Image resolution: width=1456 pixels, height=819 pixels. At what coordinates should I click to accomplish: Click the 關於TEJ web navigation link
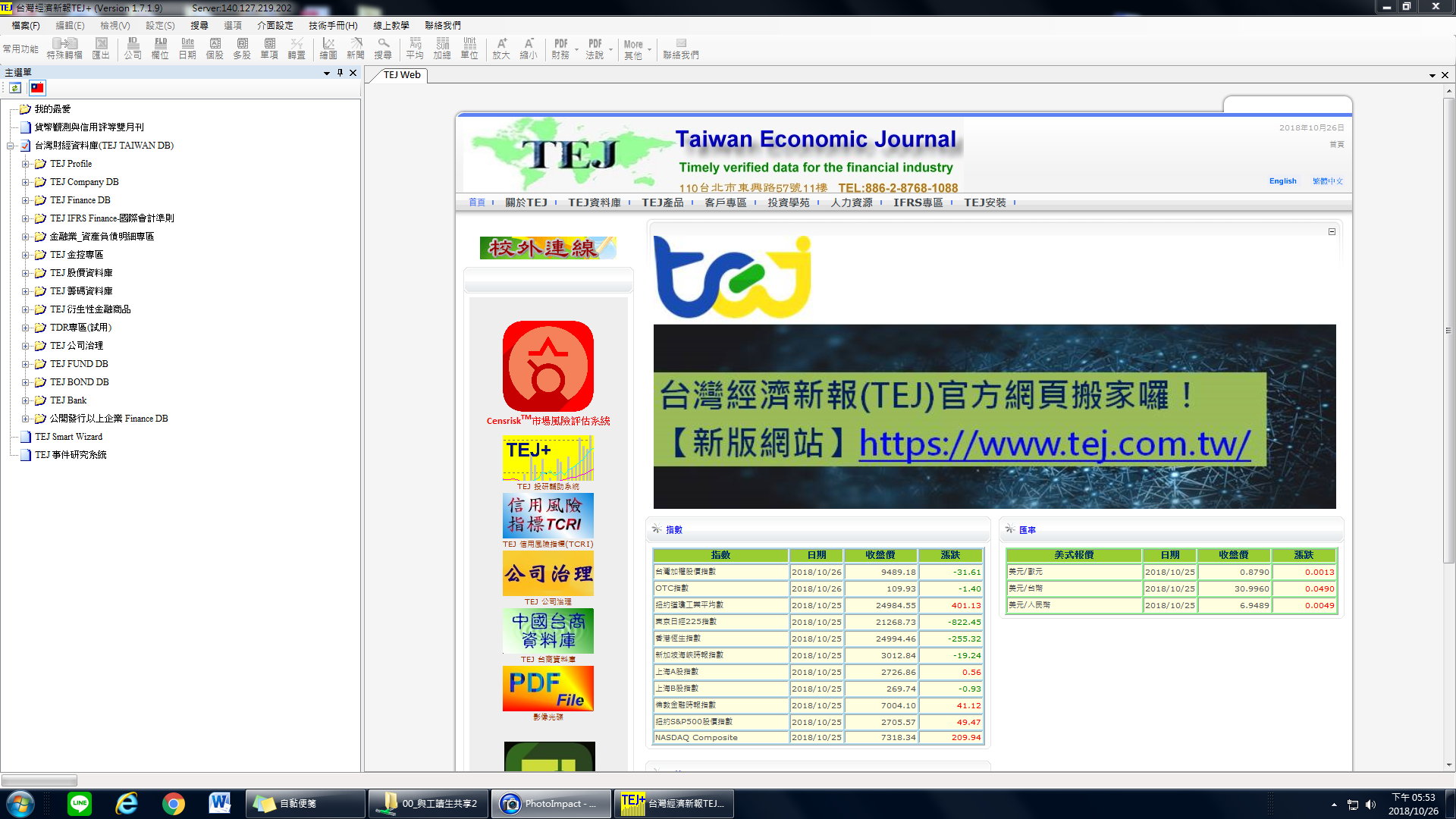tap(526, 202)
